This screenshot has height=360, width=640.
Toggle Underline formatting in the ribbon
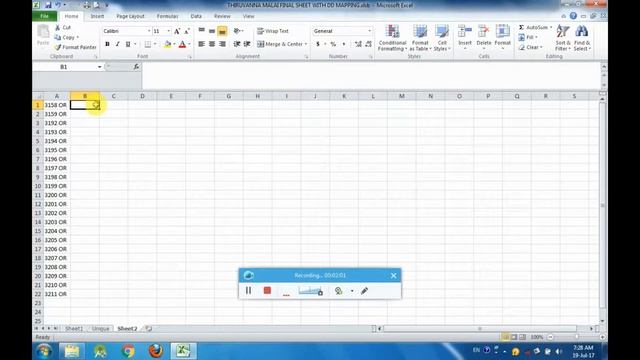[128, 44]
